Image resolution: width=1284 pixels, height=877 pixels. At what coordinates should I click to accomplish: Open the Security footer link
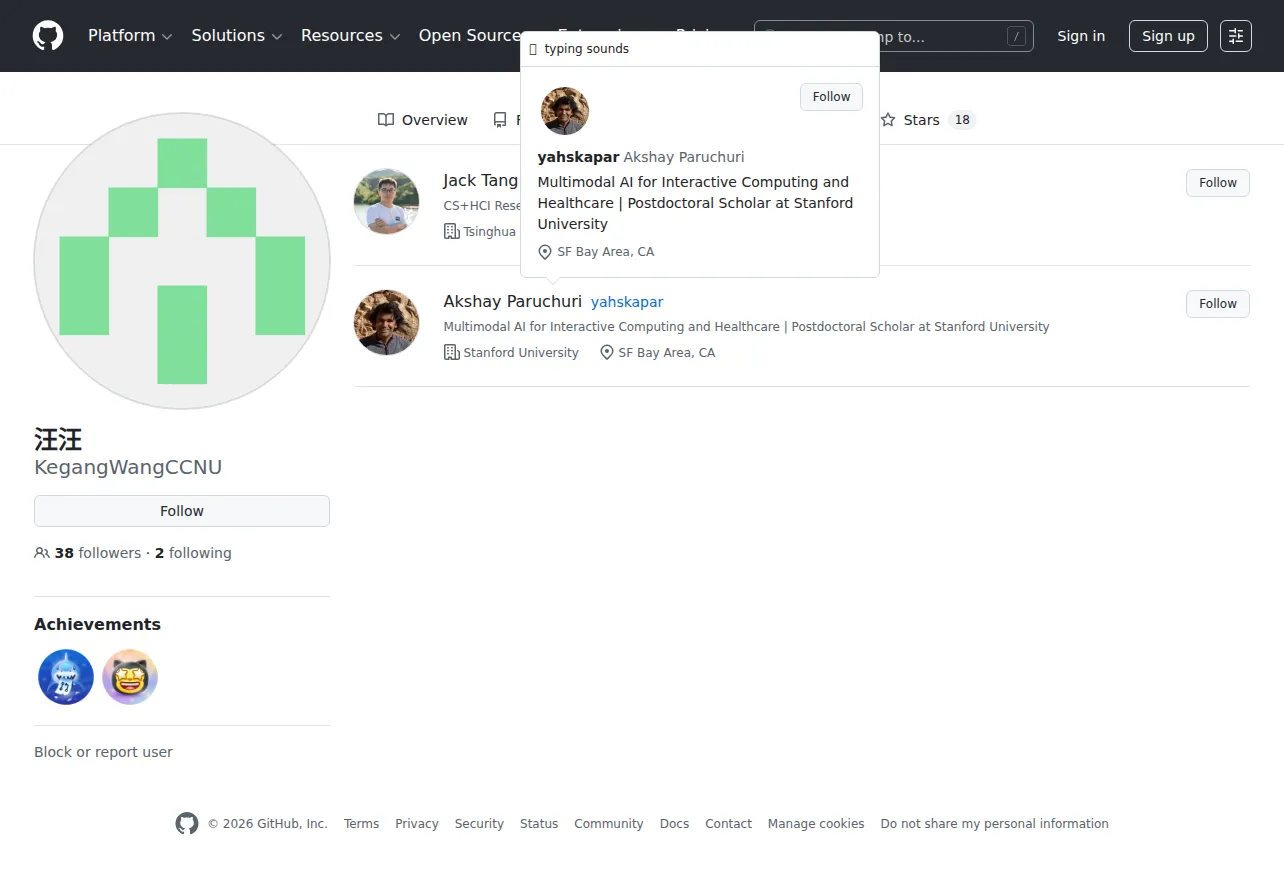[x=479, y=824]
